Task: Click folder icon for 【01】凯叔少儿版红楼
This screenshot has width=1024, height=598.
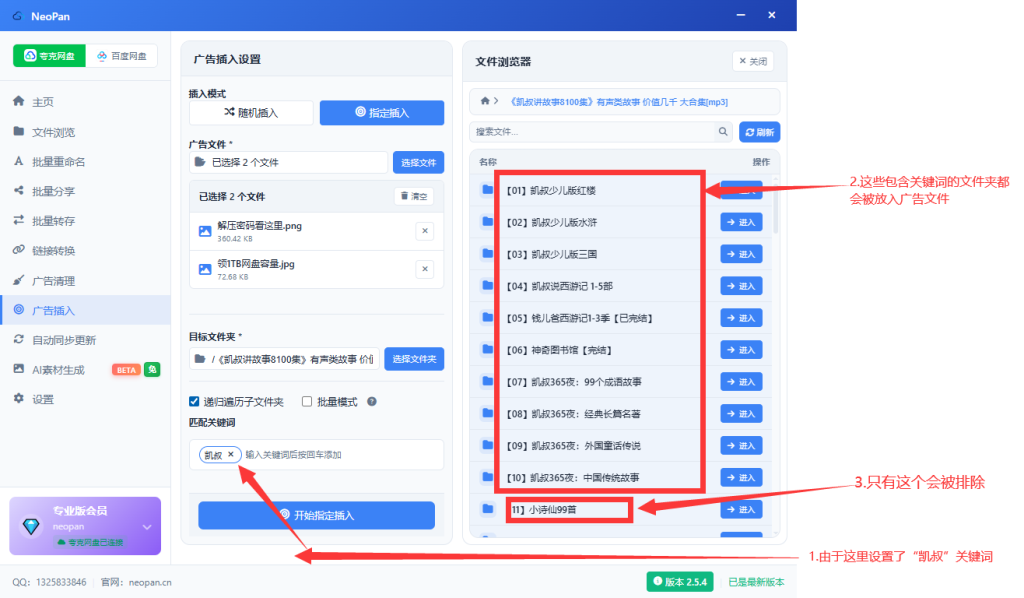Action: coord(487,189)
